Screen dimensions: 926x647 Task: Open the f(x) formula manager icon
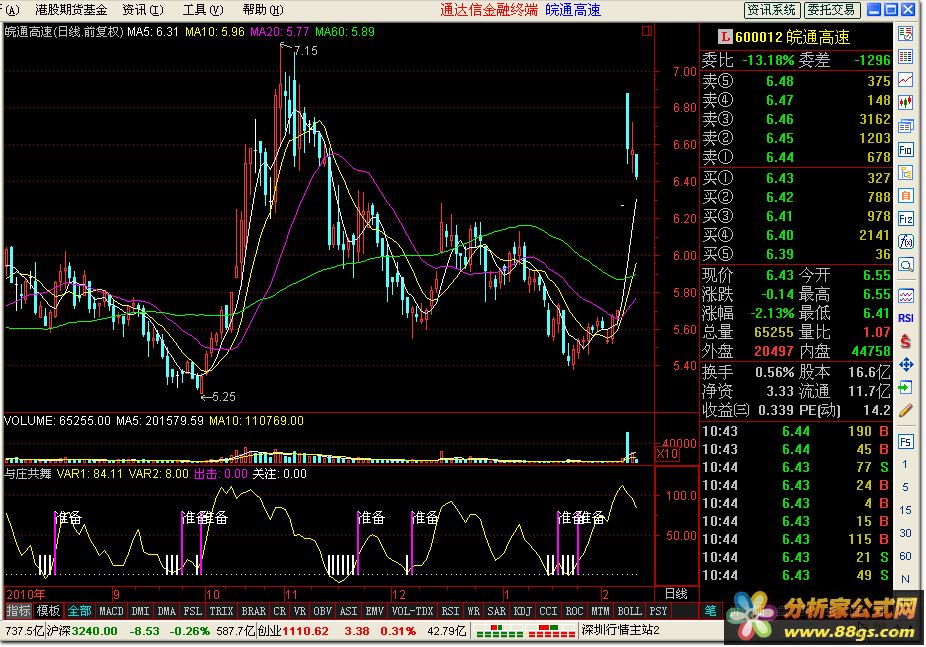coord(905,242)
